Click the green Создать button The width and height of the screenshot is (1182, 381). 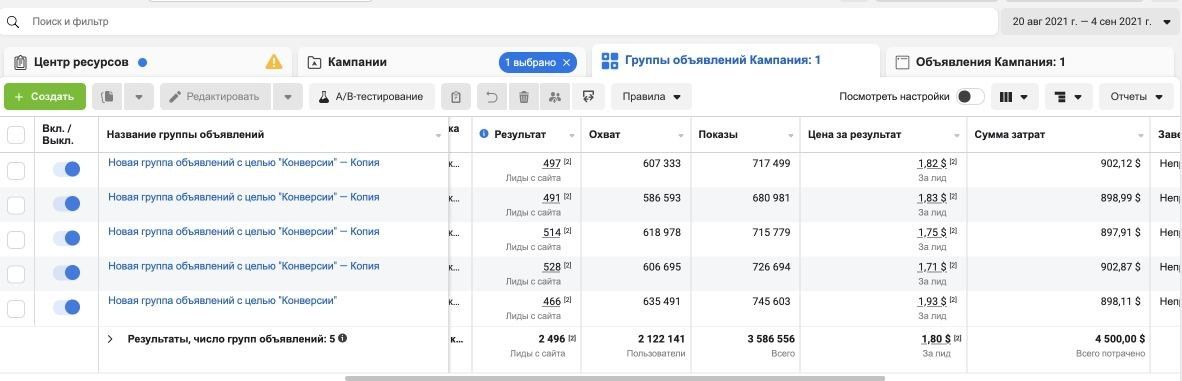45,97
